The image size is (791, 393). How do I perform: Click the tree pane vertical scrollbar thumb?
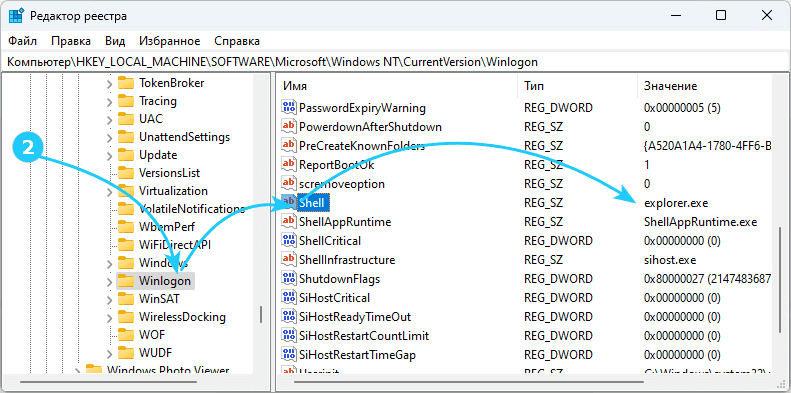pos(261,314)
